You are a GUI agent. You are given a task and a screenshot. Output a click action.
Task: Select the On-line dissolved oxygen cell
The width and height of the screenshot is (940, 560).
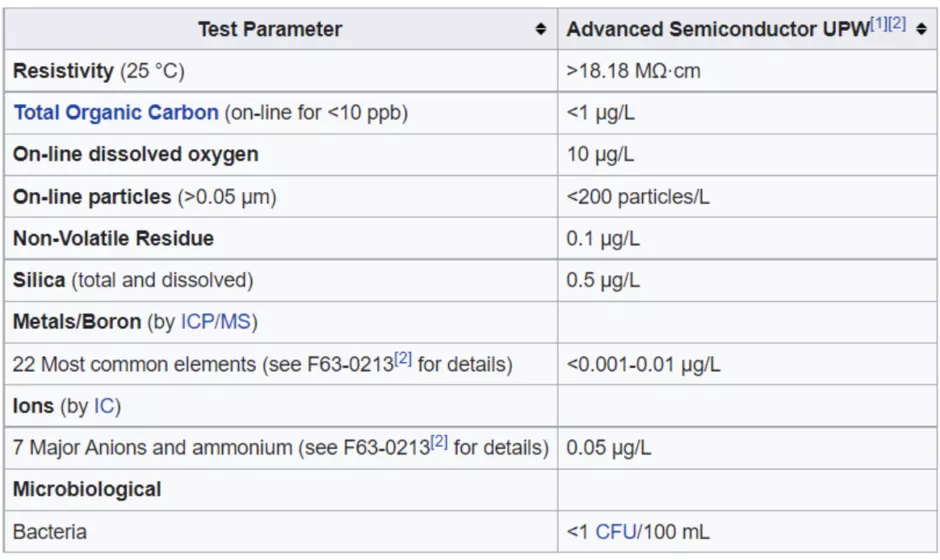136,155
